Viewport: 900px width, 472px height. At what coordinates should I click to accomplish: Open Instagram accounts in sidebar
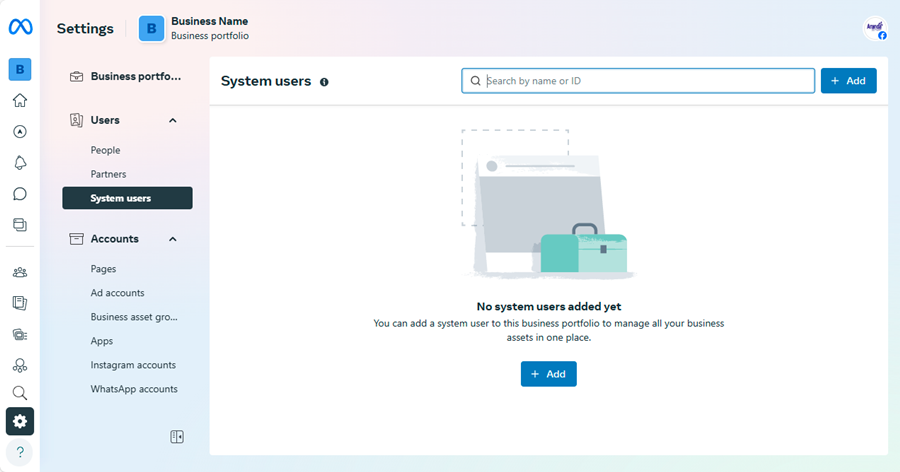pos(133,365)
